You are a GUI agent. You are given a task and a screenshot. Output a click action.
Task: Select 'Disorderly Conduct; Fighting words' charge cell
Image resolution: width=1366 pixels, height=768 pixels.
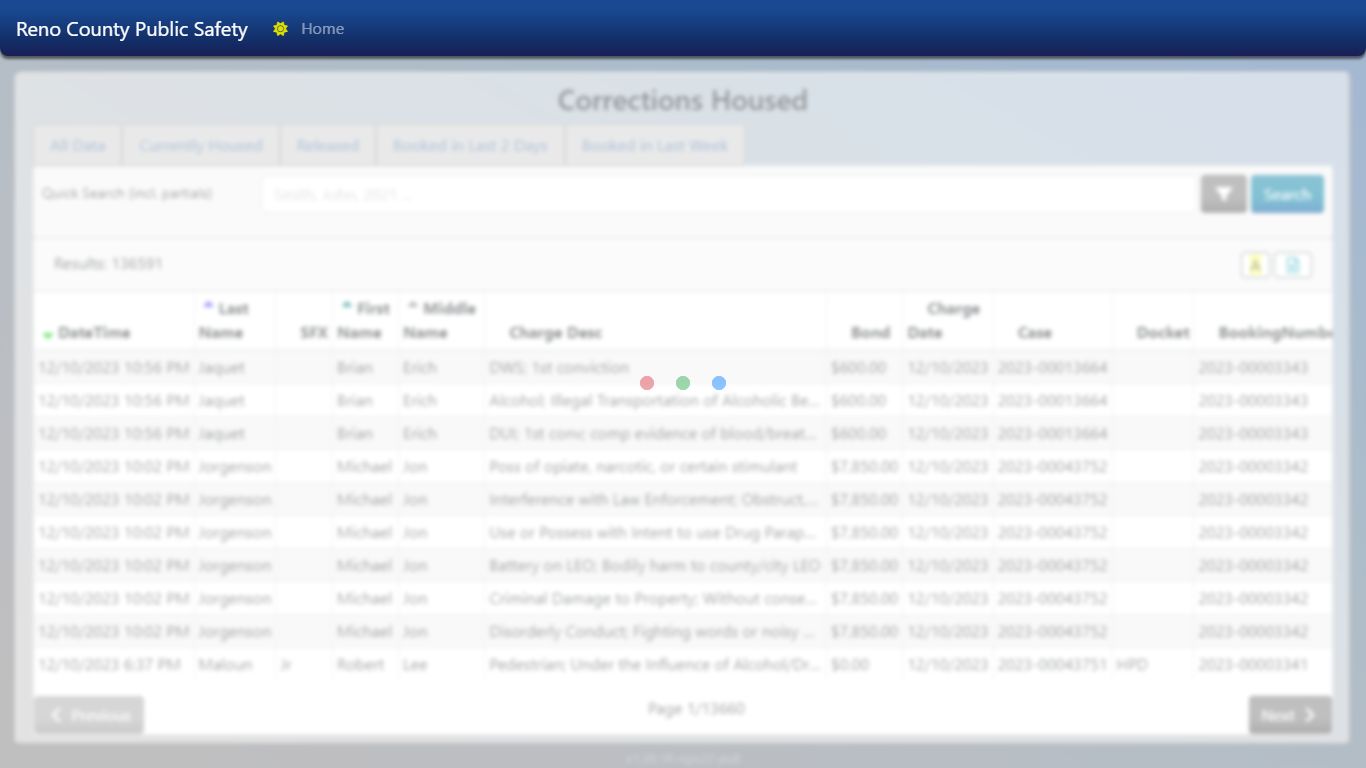pos(656,632)
